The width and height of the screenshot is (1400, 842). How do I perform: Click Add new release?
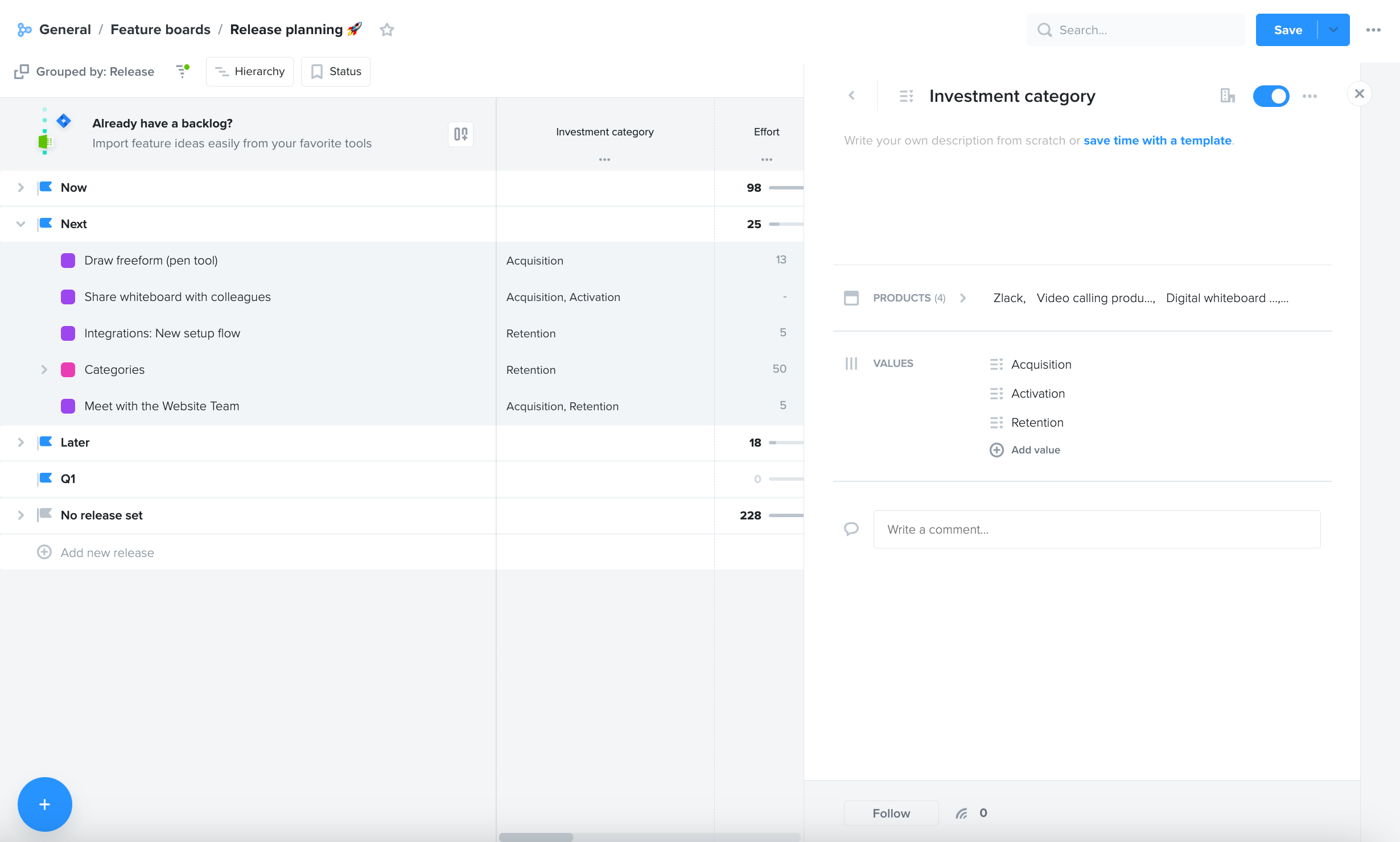(96, 552)
